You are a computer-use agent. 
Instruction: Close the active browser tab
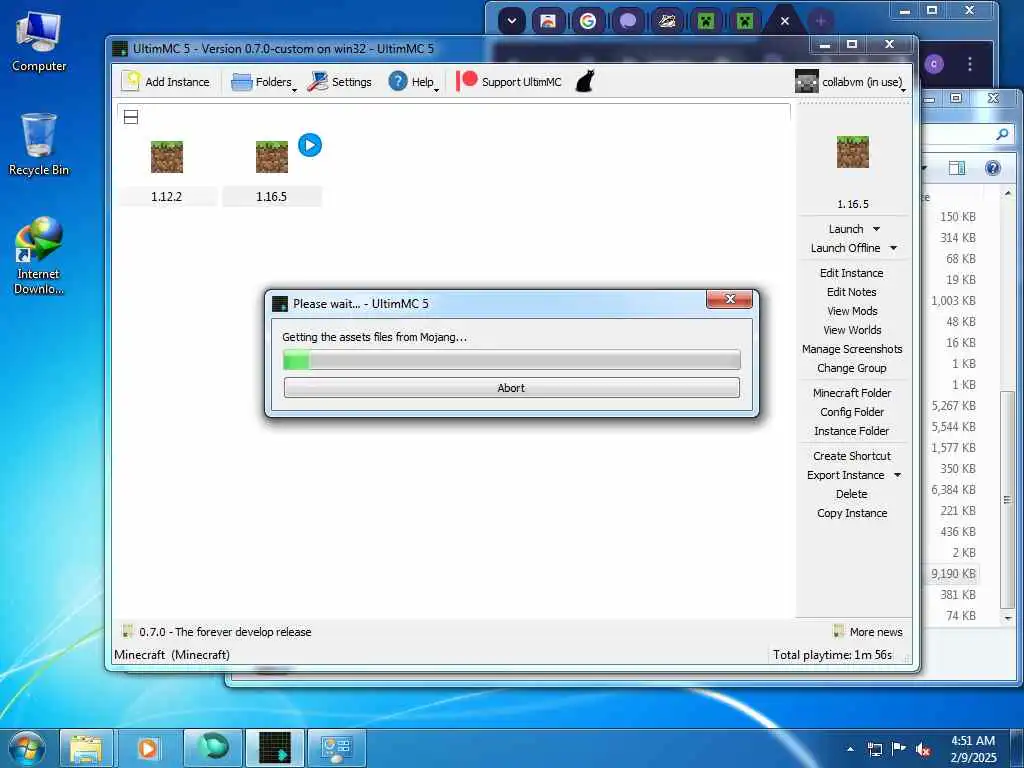click(785, 21)
